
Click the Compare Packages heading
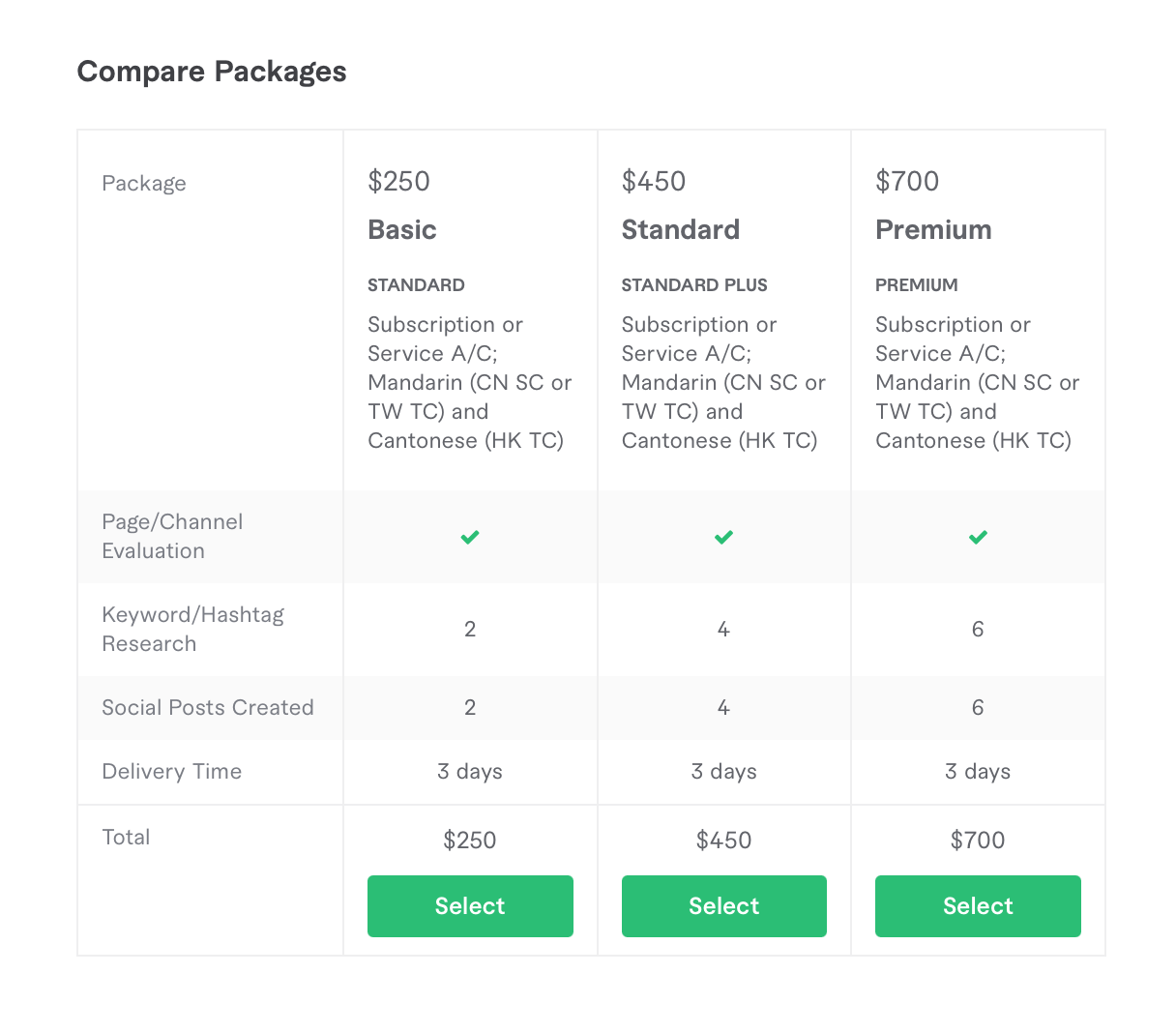point(212,72)
